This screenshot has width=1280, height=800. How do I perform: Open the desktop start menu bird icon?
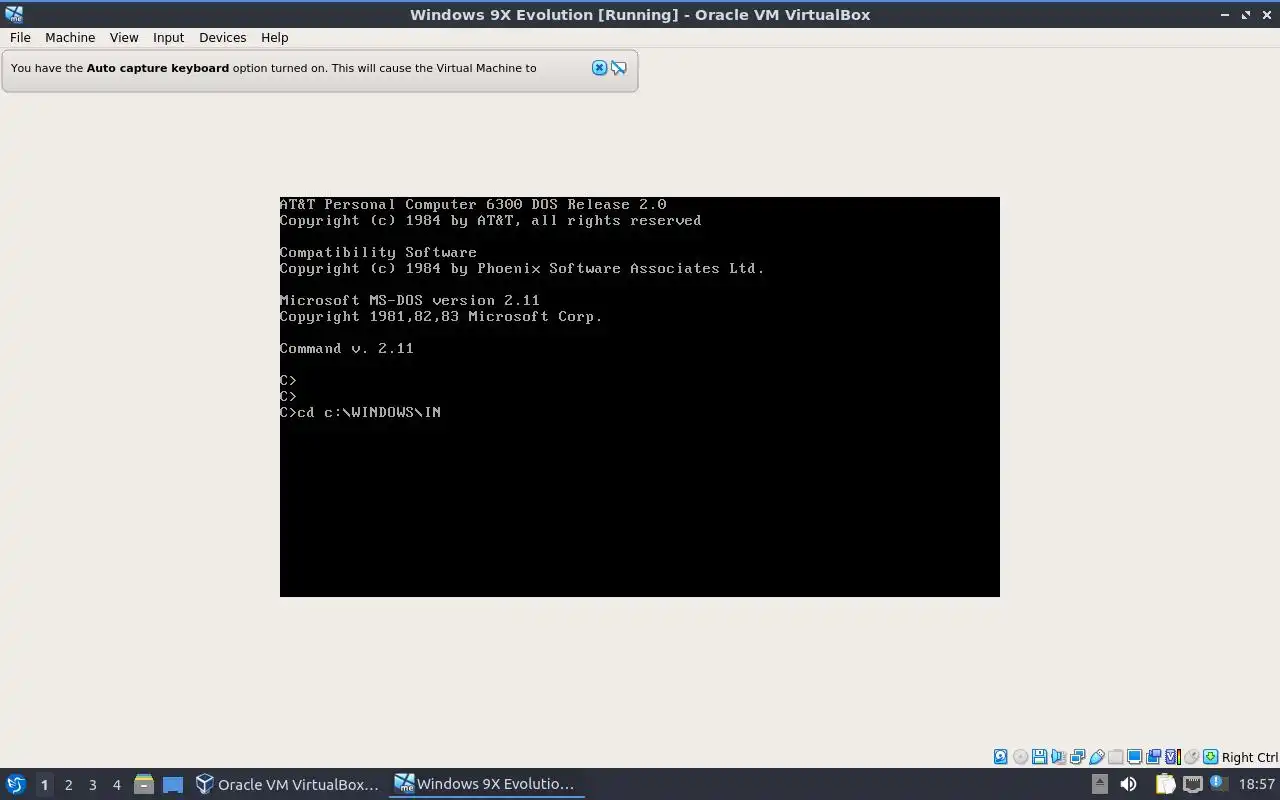[16, 784]
